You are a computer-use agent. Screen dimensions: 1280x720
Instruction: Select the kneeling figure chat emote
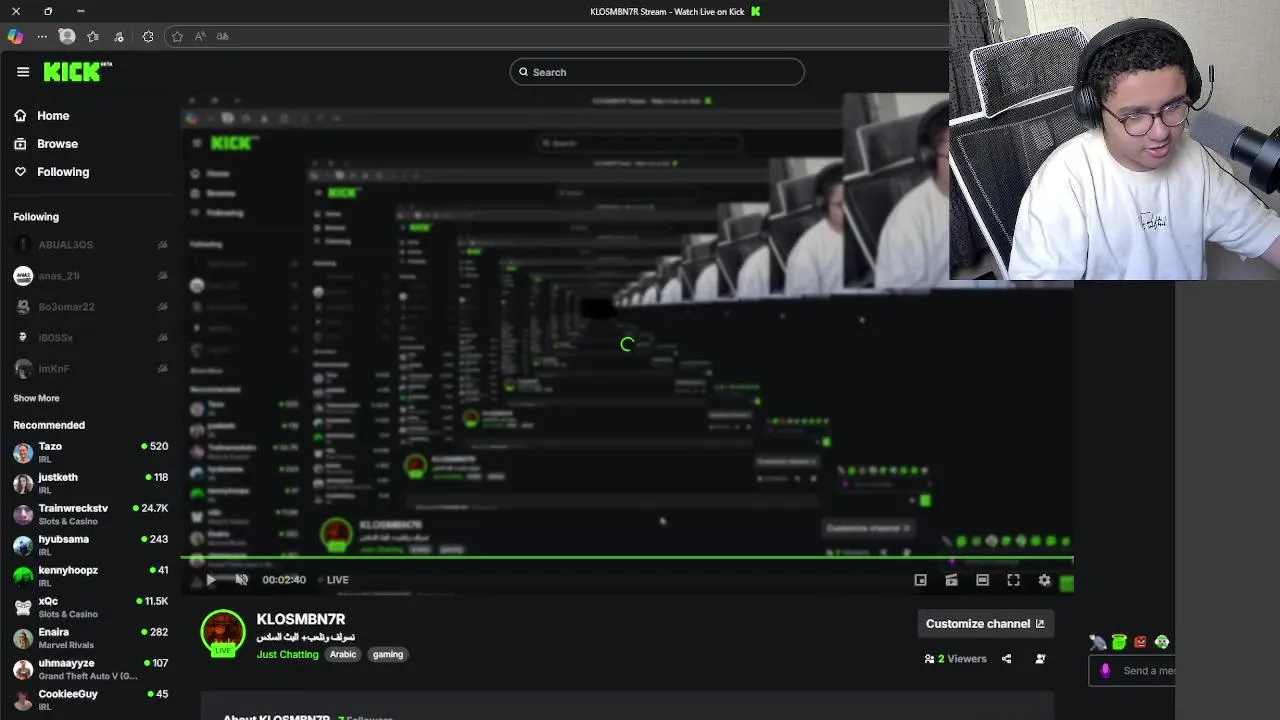click(x=1098, y=642)
